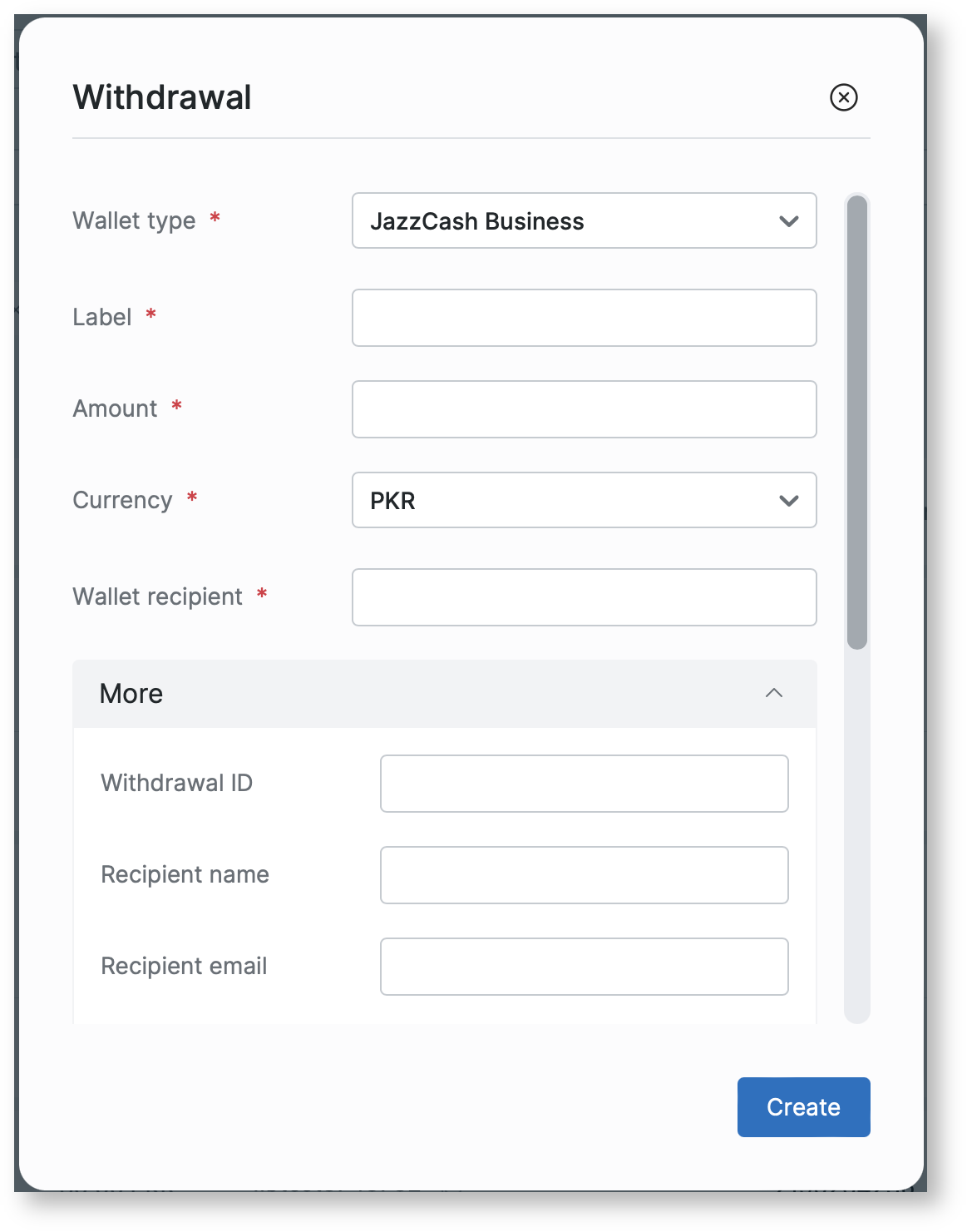Focus the Withdrawal ID field
The height and width of the screenshot is (1232, 967).
coord(584,784)
